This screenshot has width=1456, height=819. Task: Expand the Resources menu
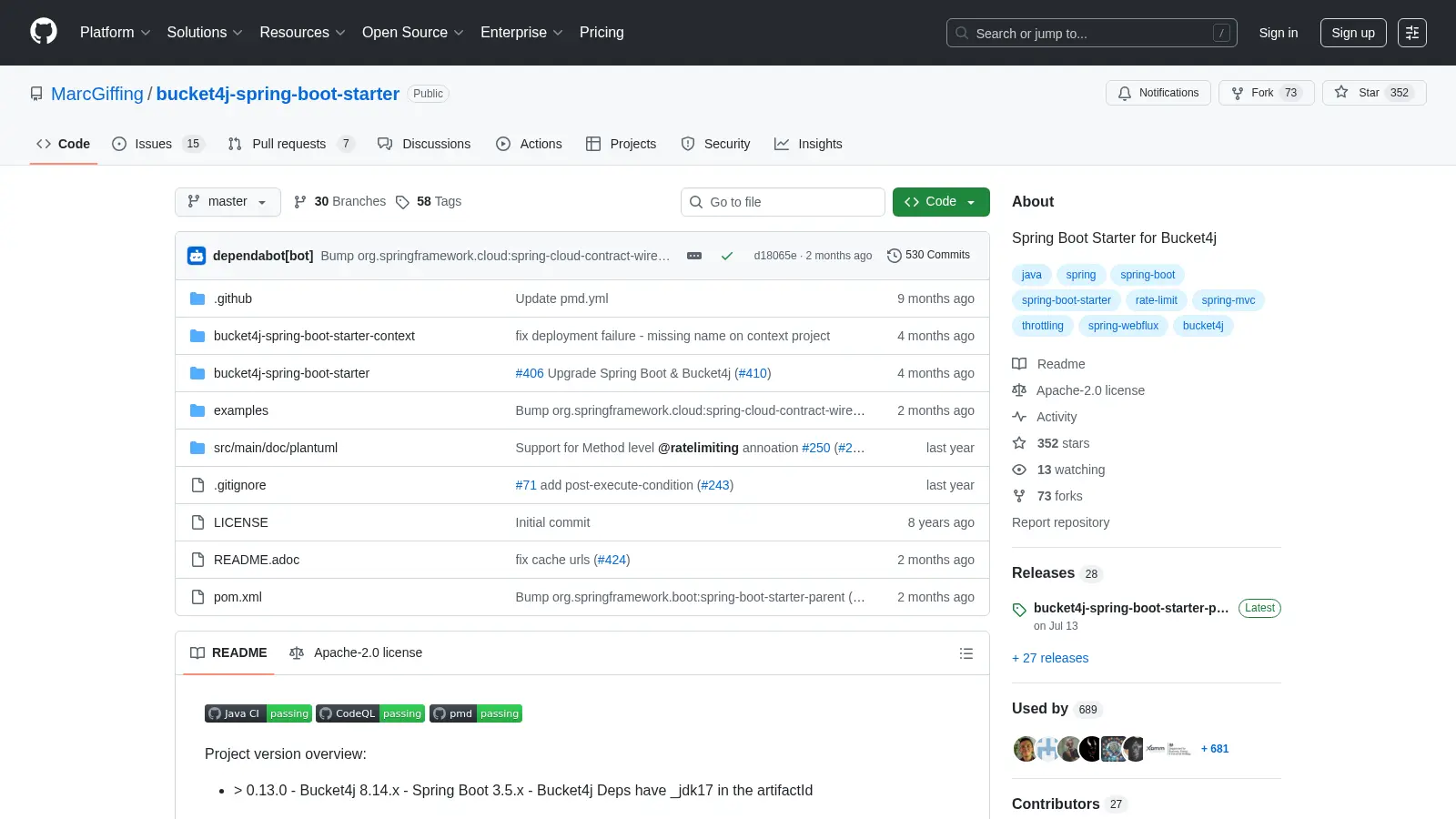[302, 33]
